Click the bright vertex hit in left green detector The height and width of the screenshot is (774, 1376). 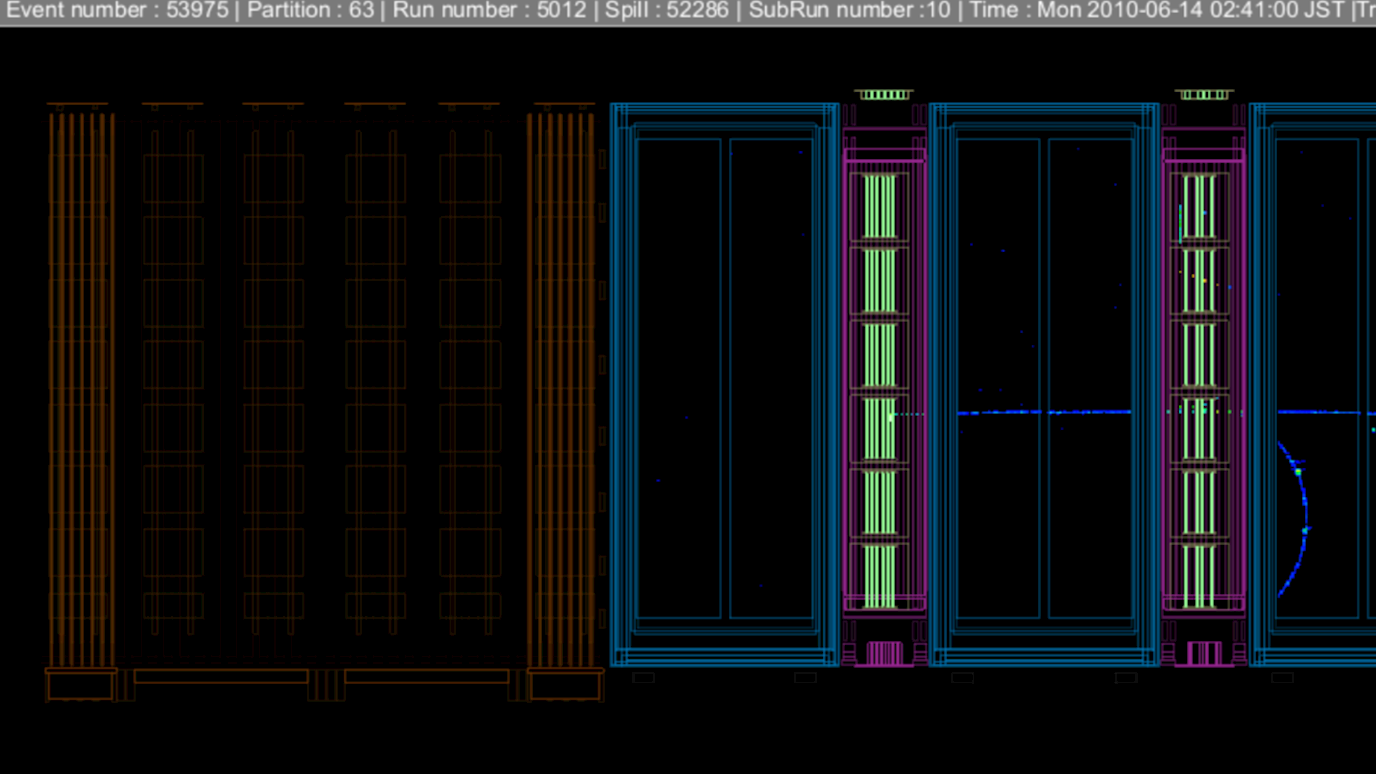[891, 418]
